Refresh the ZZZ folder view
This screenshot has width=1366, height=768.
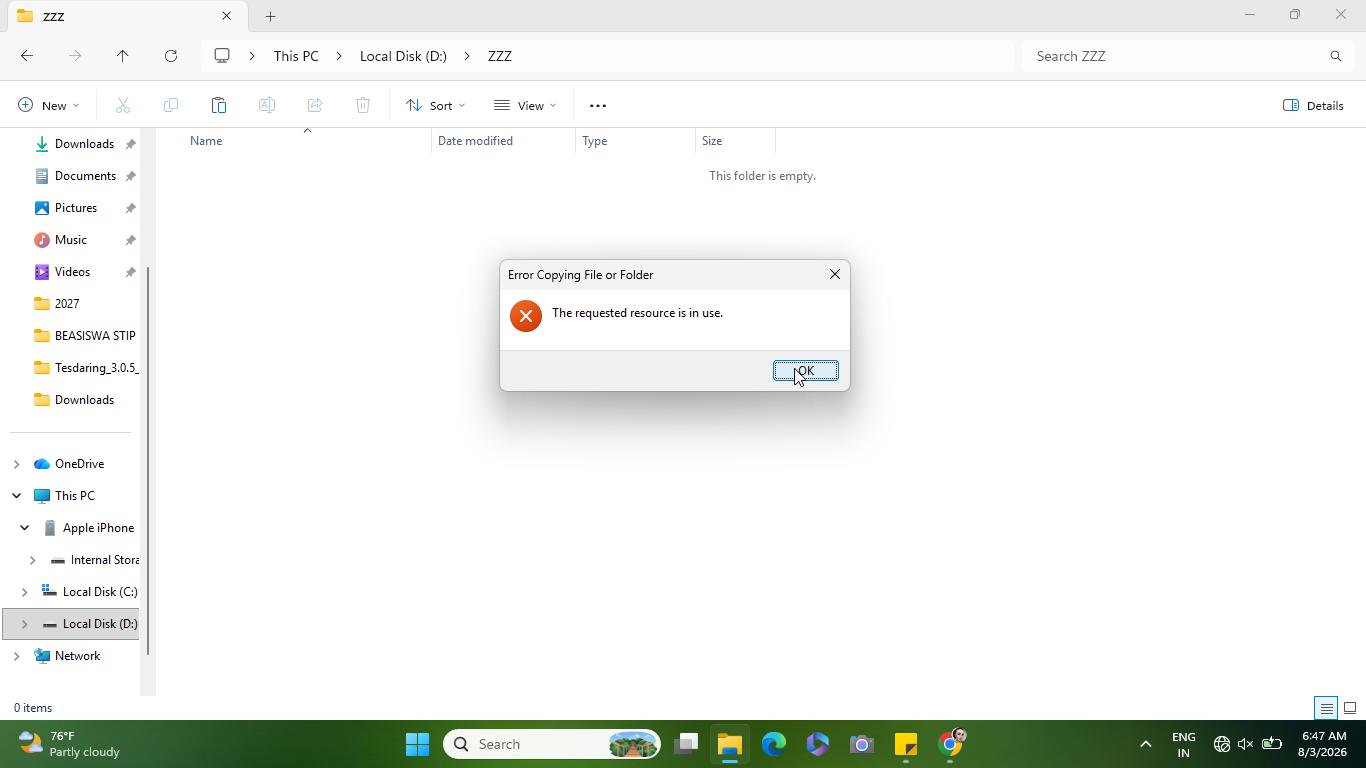click(x=171, y=56)
